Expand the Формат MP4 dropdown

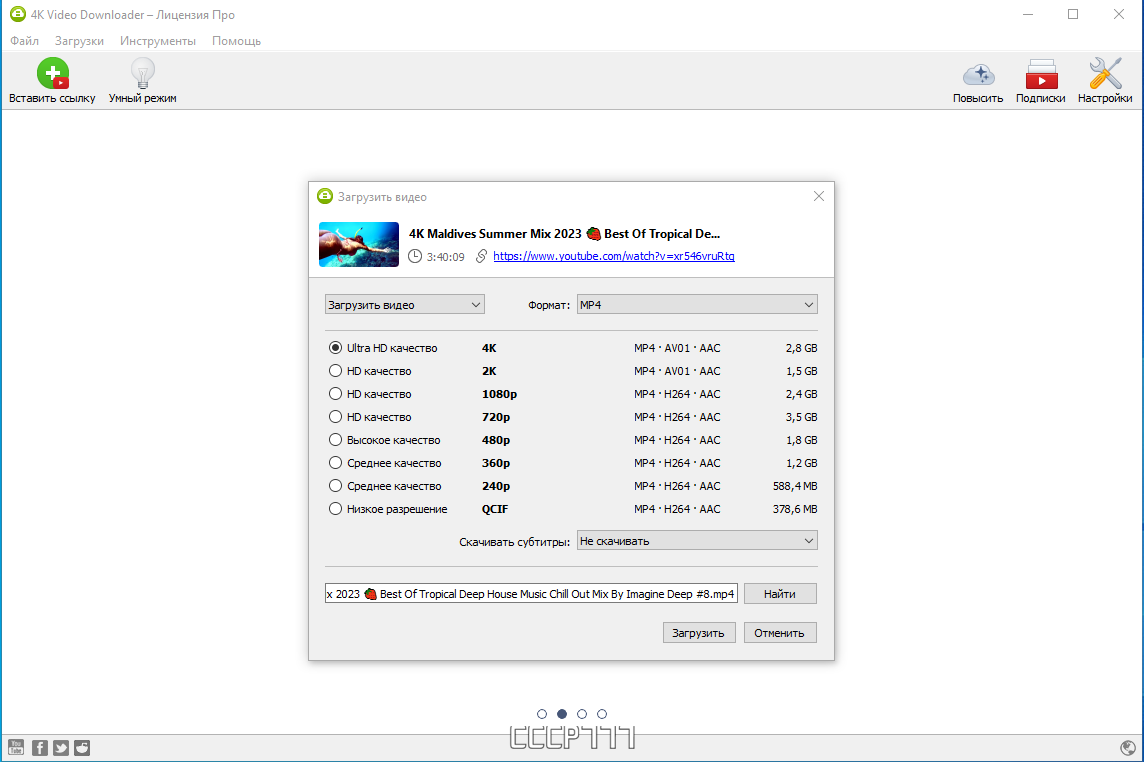tap(697, 304)
